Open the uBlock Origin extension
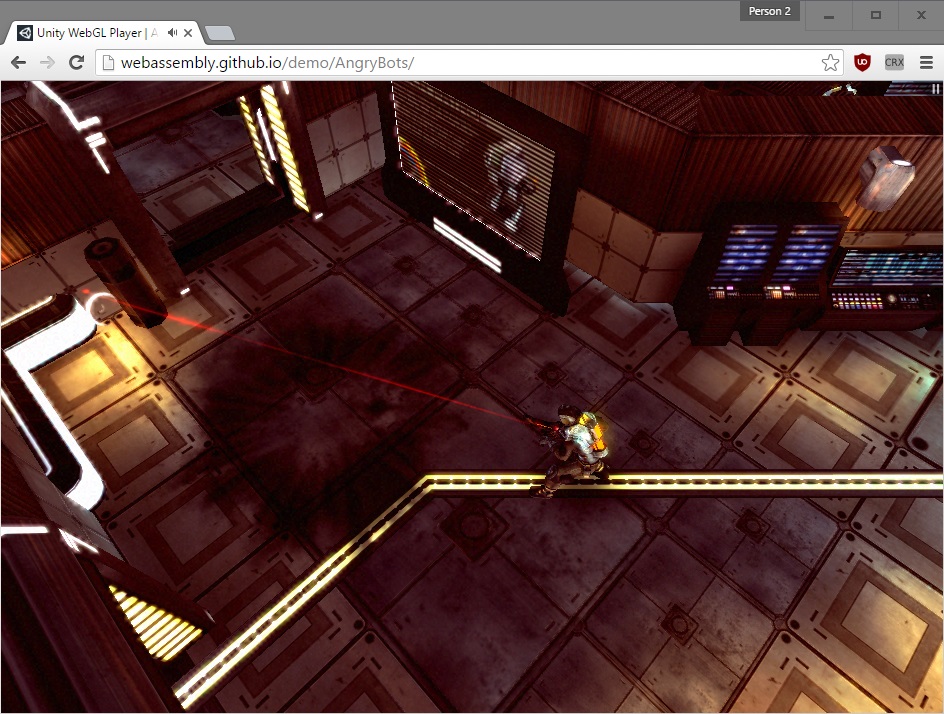This screenshot has width=944, height=714. pos(862,63)
